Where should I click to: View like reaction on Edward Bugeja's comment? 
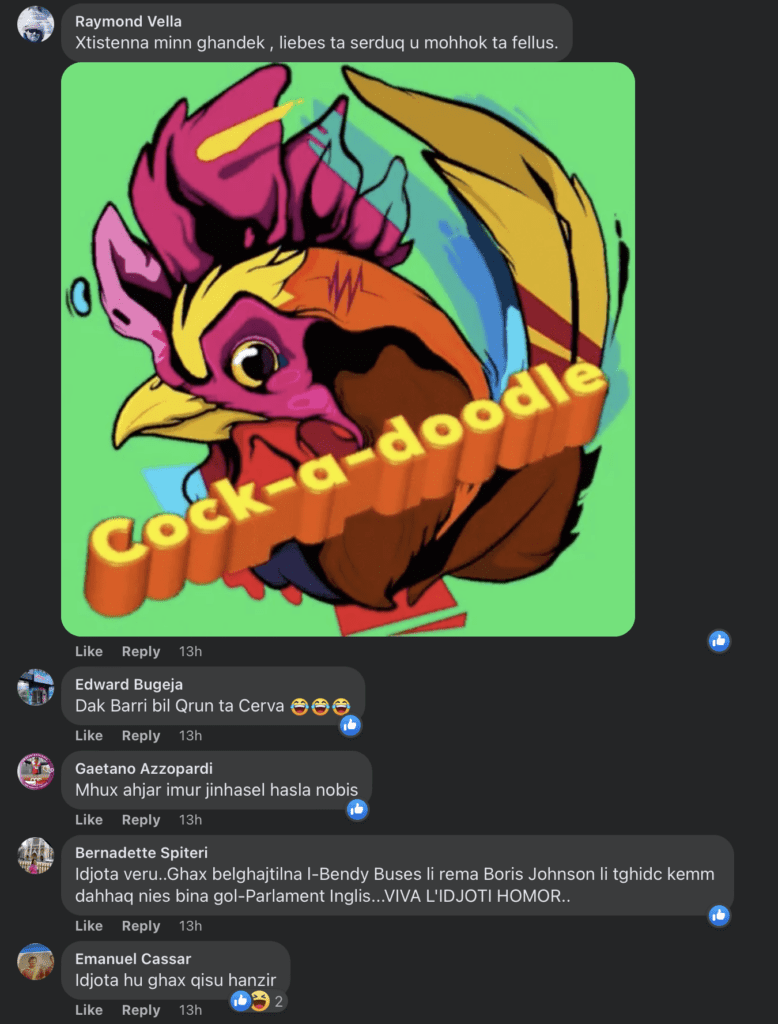coord(350,725)
